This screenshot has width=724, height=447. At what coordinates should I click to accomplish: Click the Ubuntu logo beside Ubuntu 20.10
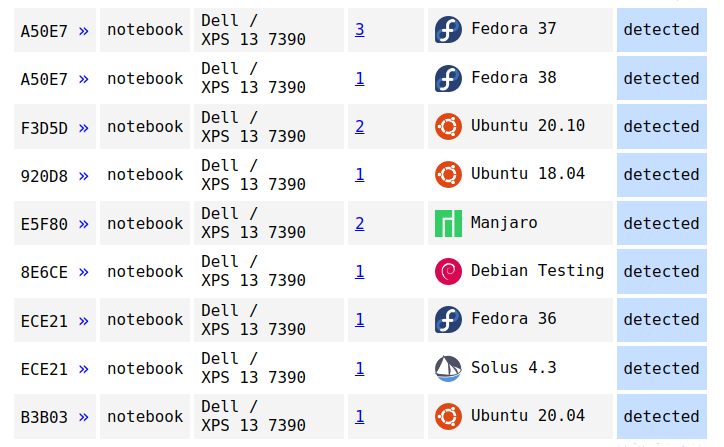pos(448,126)
